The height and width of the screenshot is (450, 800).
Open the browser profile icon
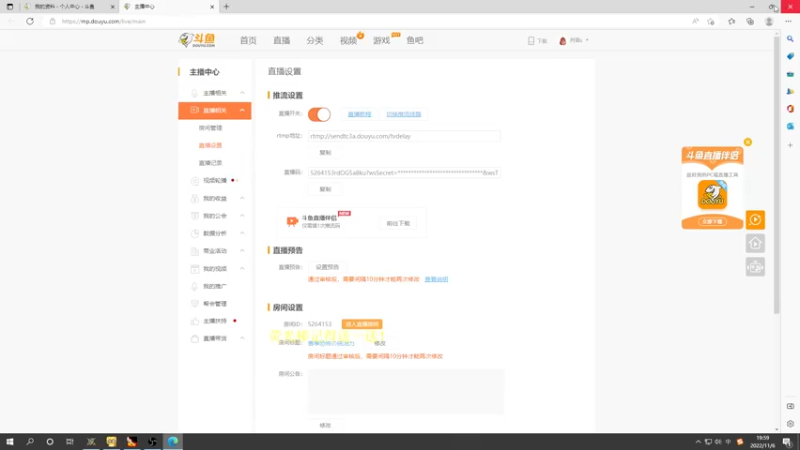pyautogui.click(x=769, y=21)
